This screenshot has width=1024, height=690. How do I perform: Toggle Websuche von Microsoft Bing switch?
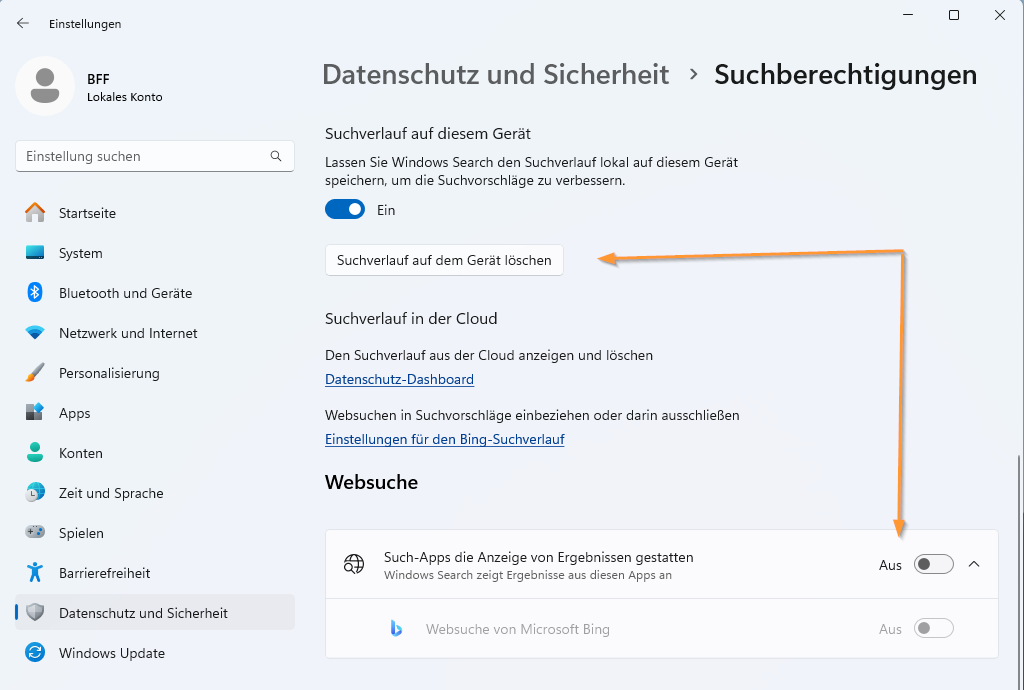[934, 629]
